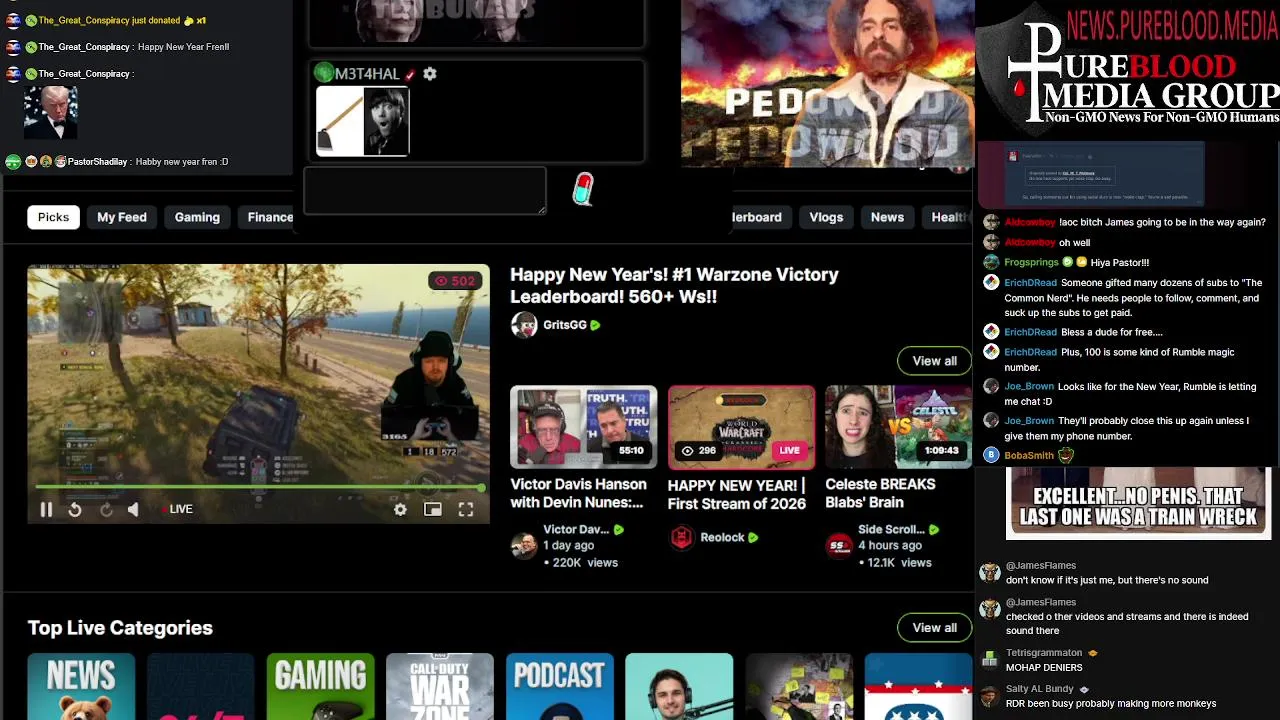
Task: Select the Vlogs tab
Action: tap(826, 217)
